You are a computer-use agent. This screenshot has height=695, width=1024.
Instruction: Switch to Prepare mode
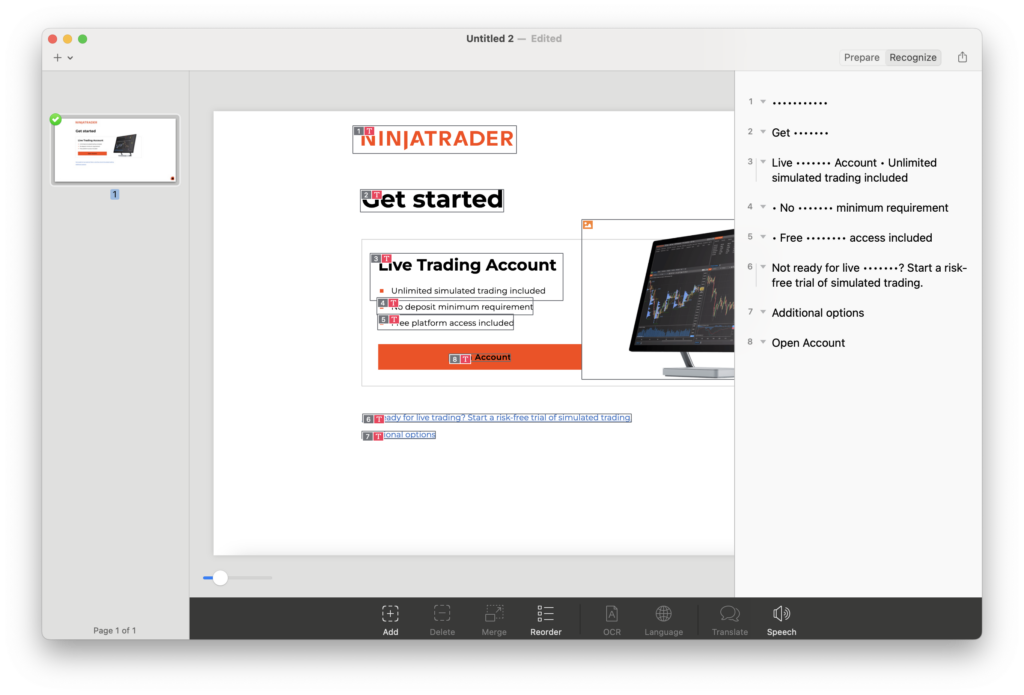pos(861,57)
